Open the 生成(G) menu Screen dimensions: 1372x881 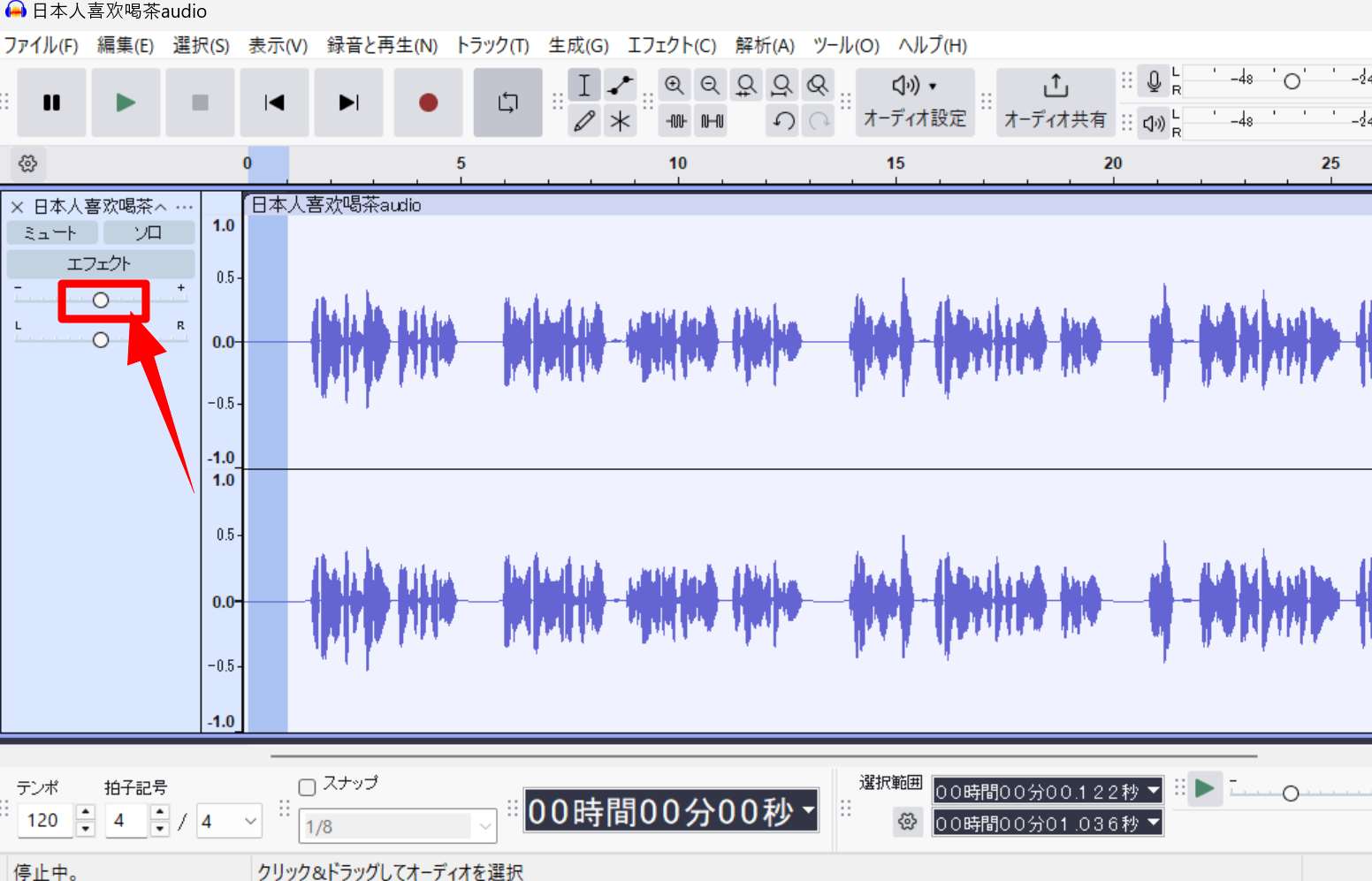(578, 45)
